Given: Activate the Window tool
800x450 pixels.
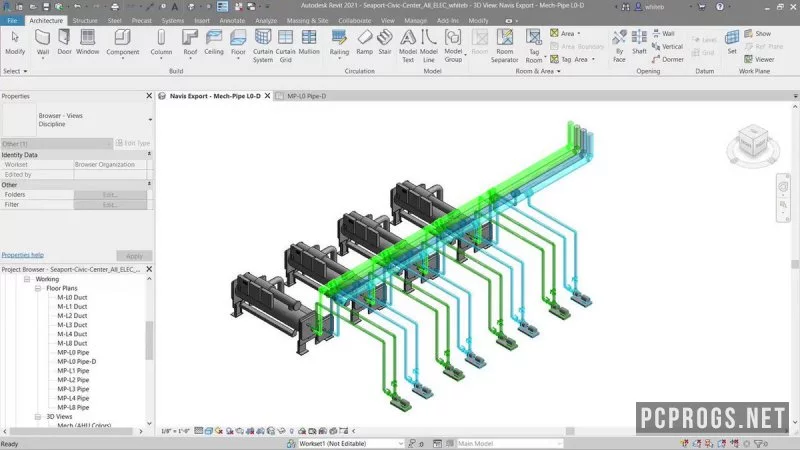Looking at the screenshot, I should pyautogui.click(x=87, y=43).
